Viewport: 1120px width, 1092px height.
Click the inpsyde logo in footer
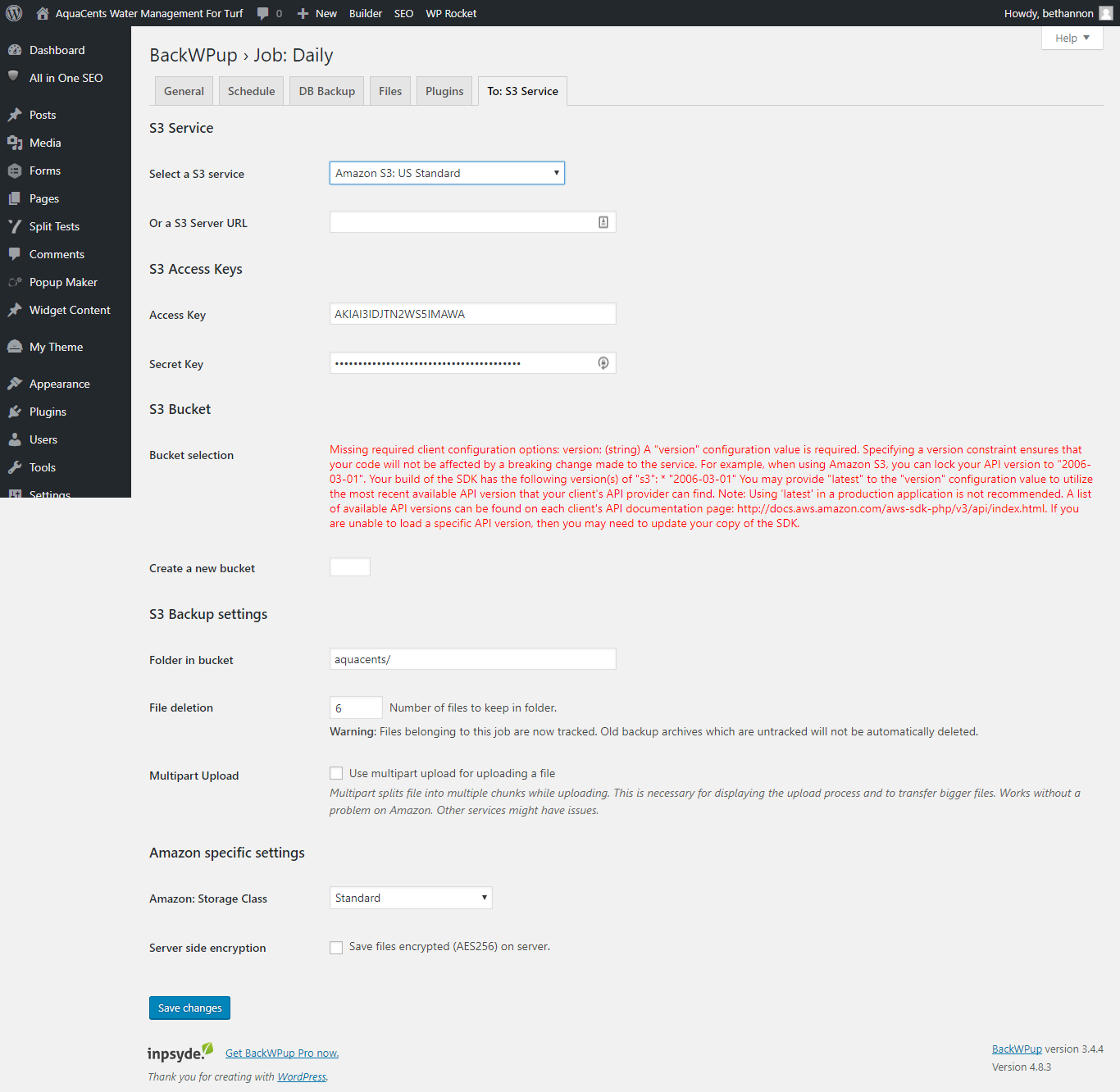180,1053
